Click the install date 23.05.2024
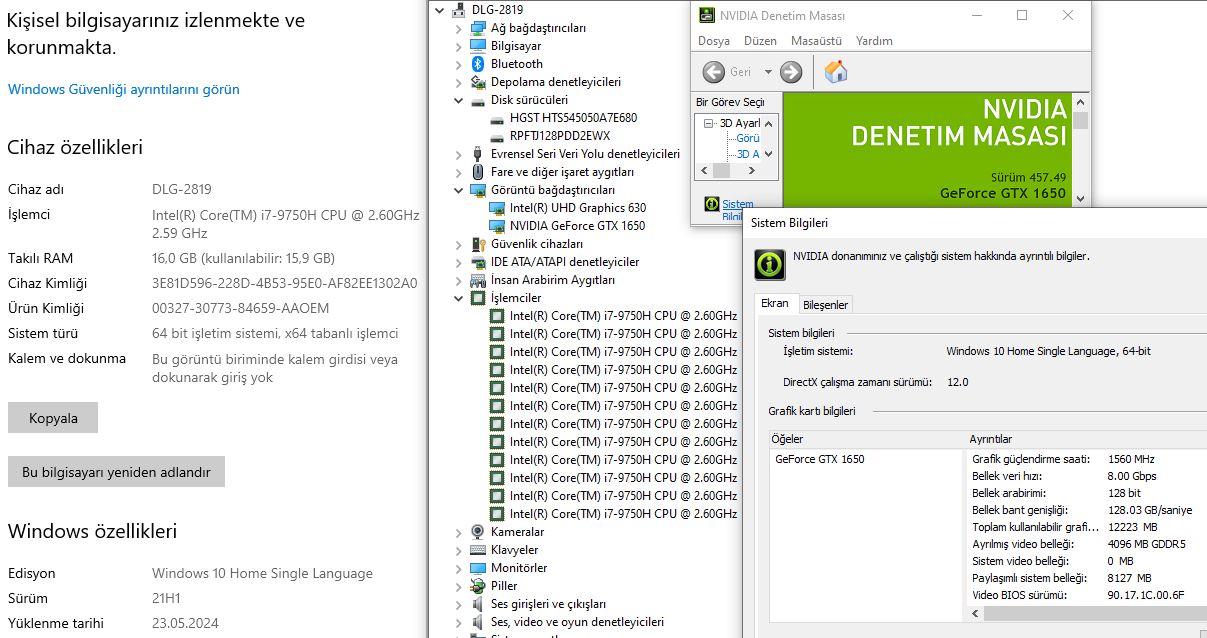Screen dimensions: 1207x638 (185, 623)
